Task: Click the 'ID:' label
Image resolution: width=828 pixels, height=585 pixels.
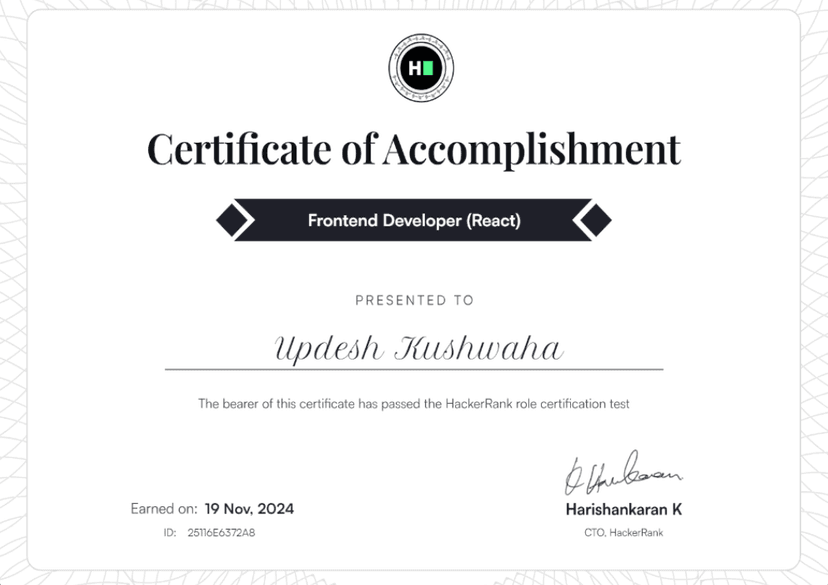Action: (170, 533)
